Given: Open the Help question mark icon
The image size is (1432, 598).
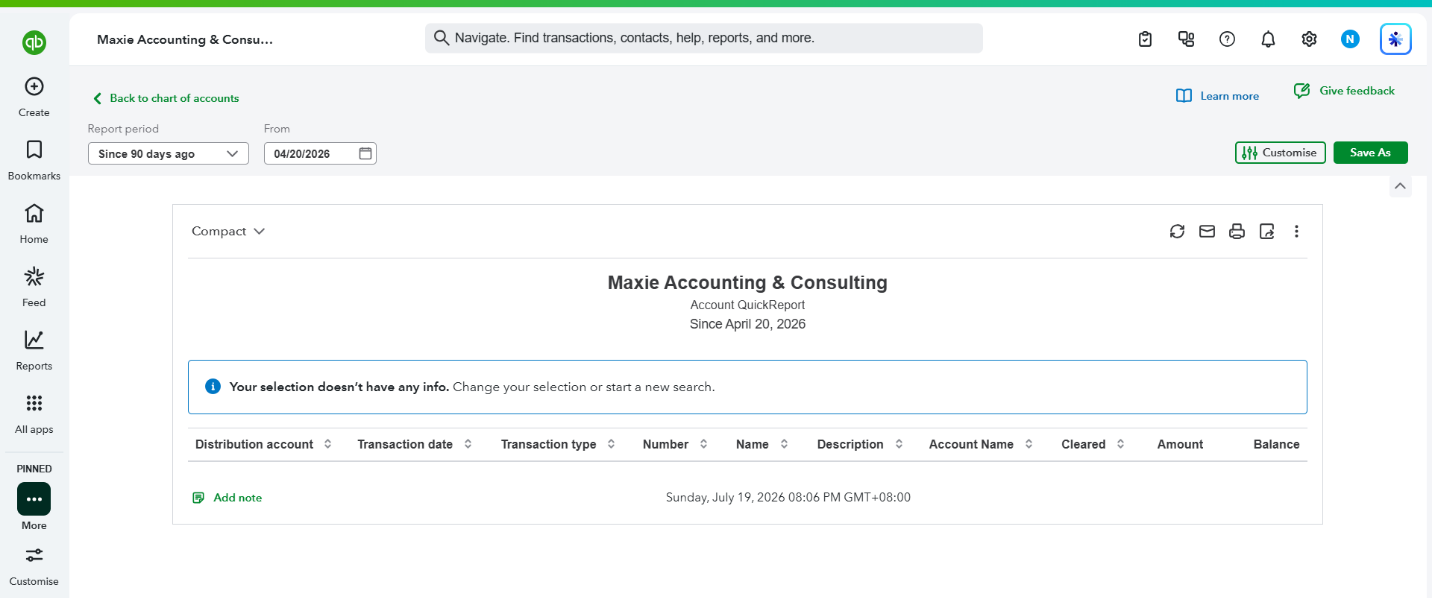Looking at the screenshot, I should point(1227,39).
